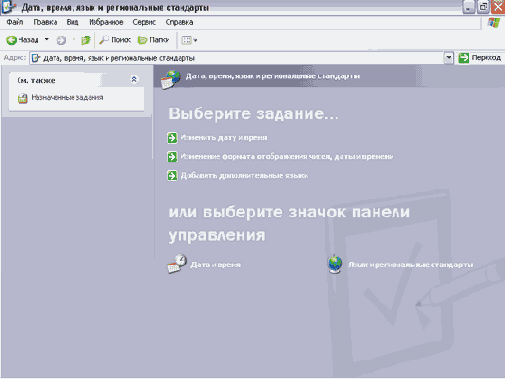This screenshot has width=505, height=379.
Task: Click the Переход go button
Action: click(x=479, y=58)
